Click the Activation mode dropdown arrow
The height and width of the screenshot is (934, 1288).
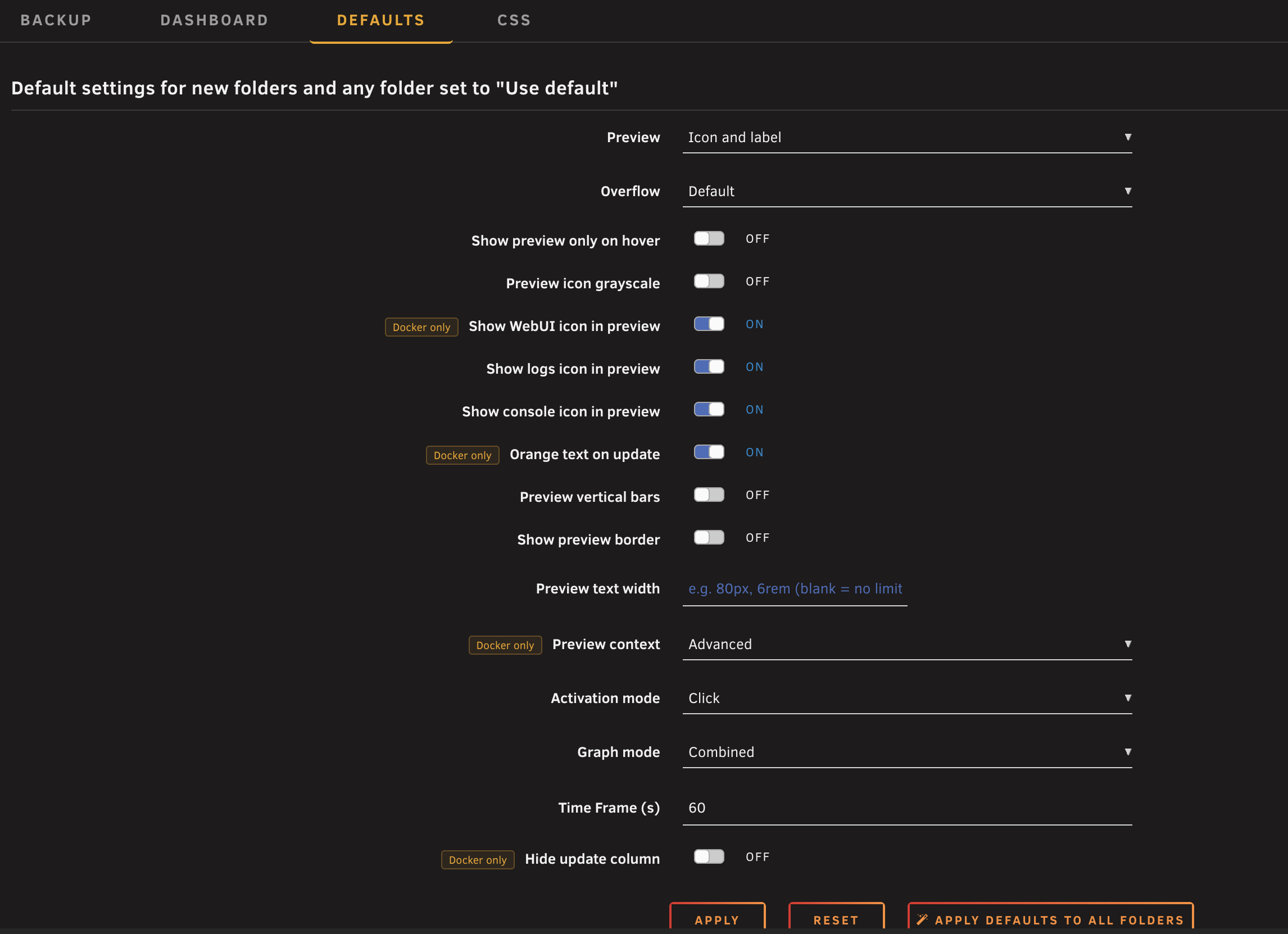[x=1127, y=697]
